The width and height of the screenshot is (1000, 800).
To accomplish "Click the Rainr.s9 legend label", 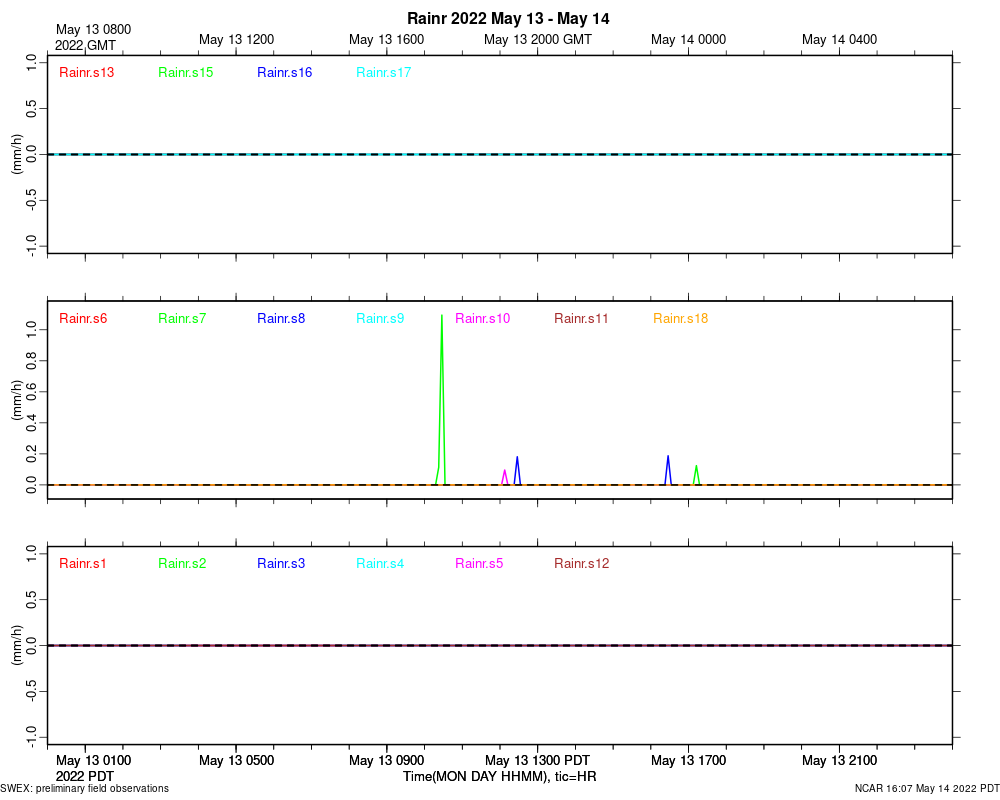I will click(x=379, y=318).
